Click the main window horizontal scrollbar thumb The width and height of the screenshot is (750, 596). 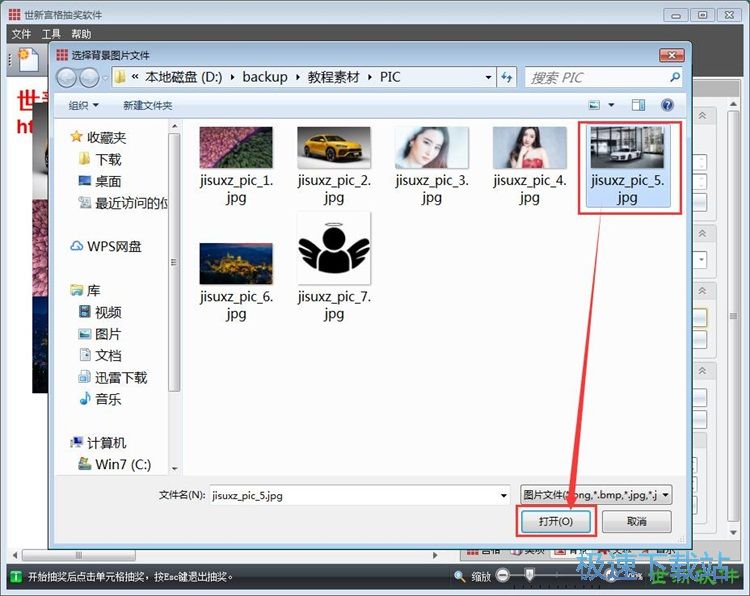(x=79, y=555)
